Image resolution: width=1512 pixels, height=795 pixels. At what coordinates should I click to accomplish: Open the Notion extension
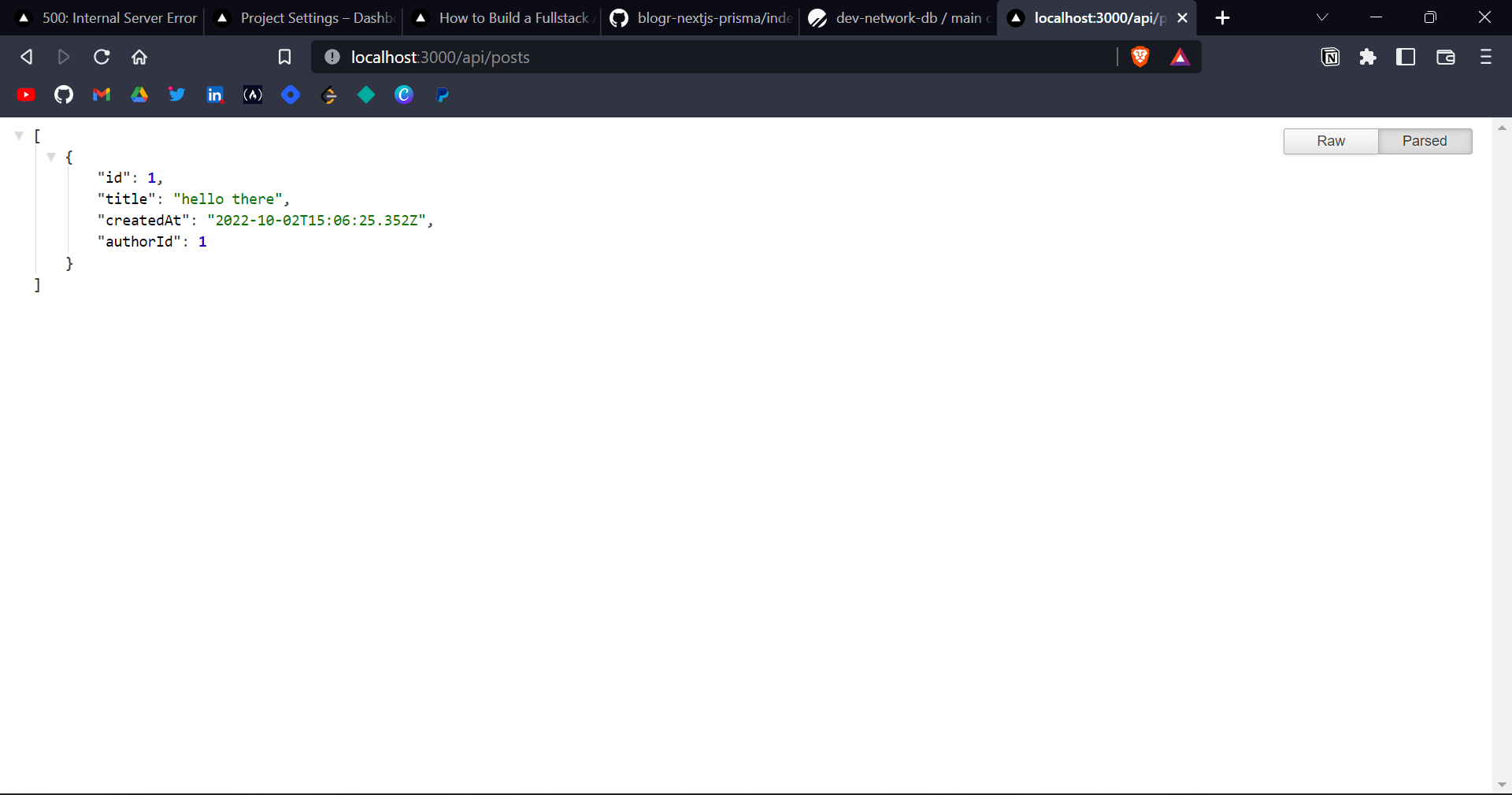1331,57
